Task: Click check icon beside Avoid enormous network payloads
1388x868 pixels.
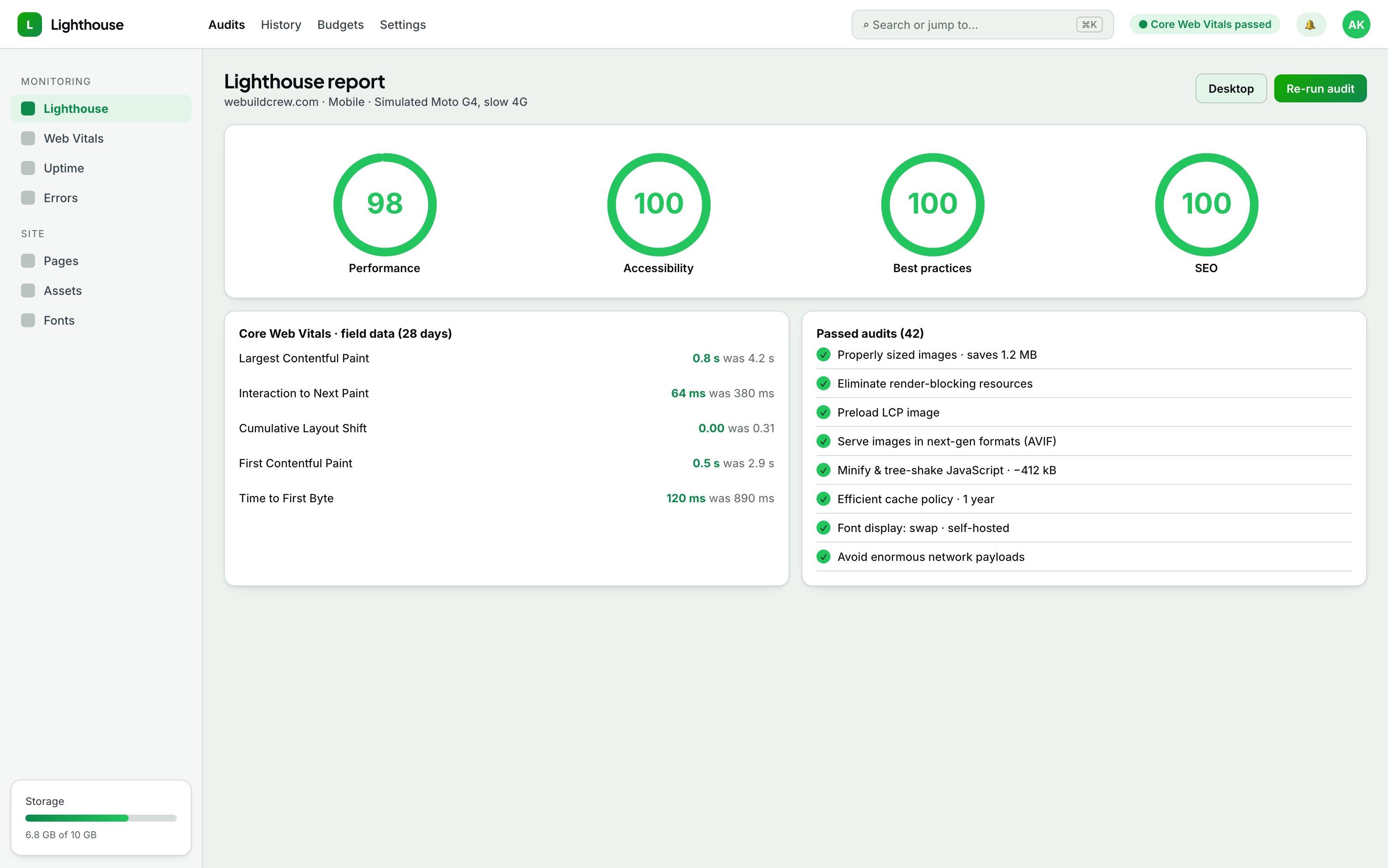Action: pos(823,557)
